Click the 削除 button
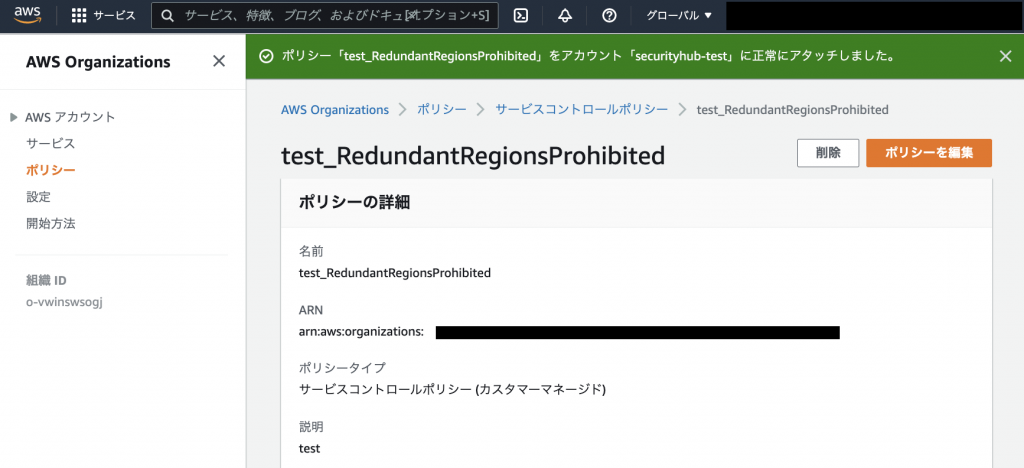The image size is (1024, 468). [x=828, y=153]
